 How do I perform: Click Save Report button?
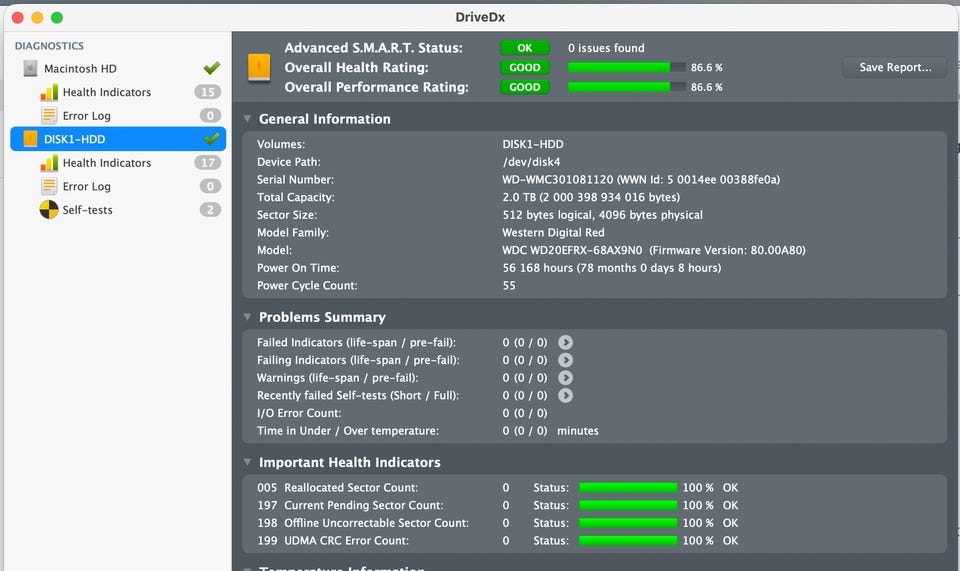(894, 67)
